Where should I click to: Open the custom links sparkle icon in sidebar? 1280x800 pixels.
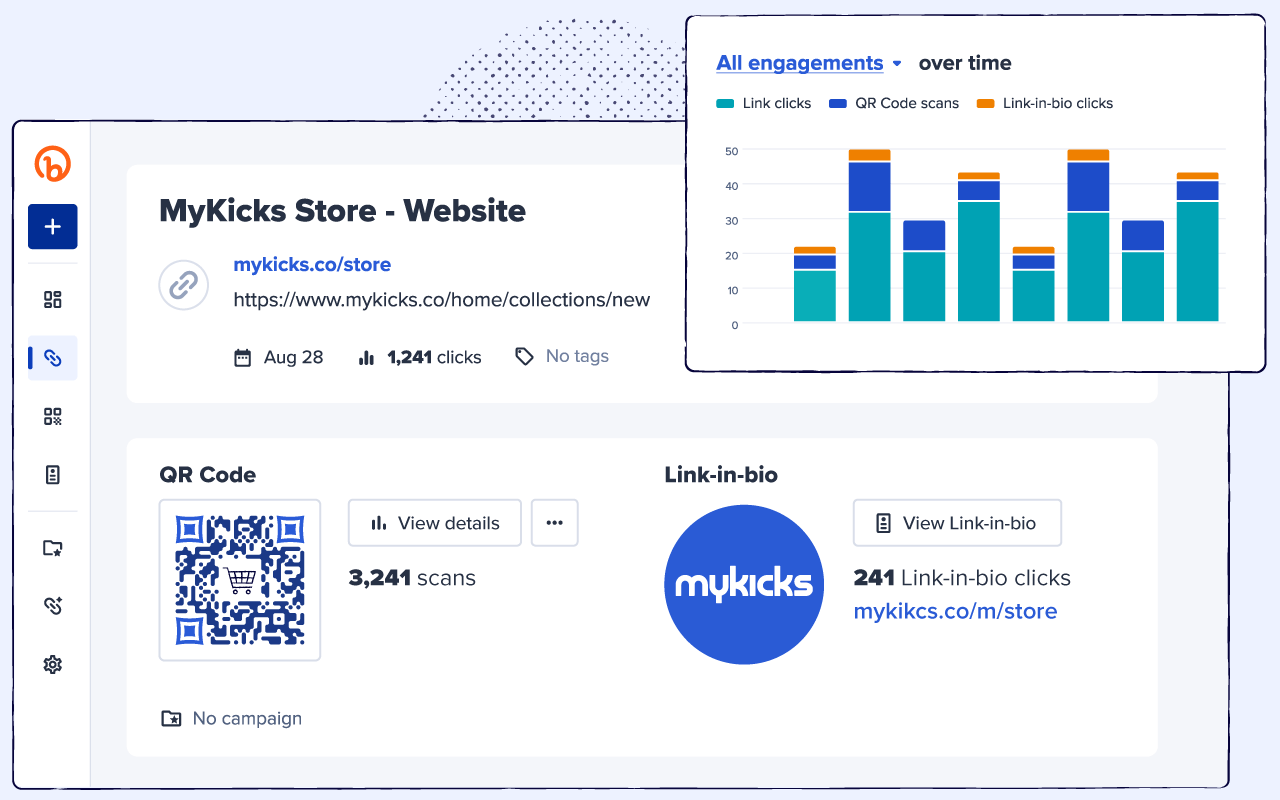(x=53, y=605)
